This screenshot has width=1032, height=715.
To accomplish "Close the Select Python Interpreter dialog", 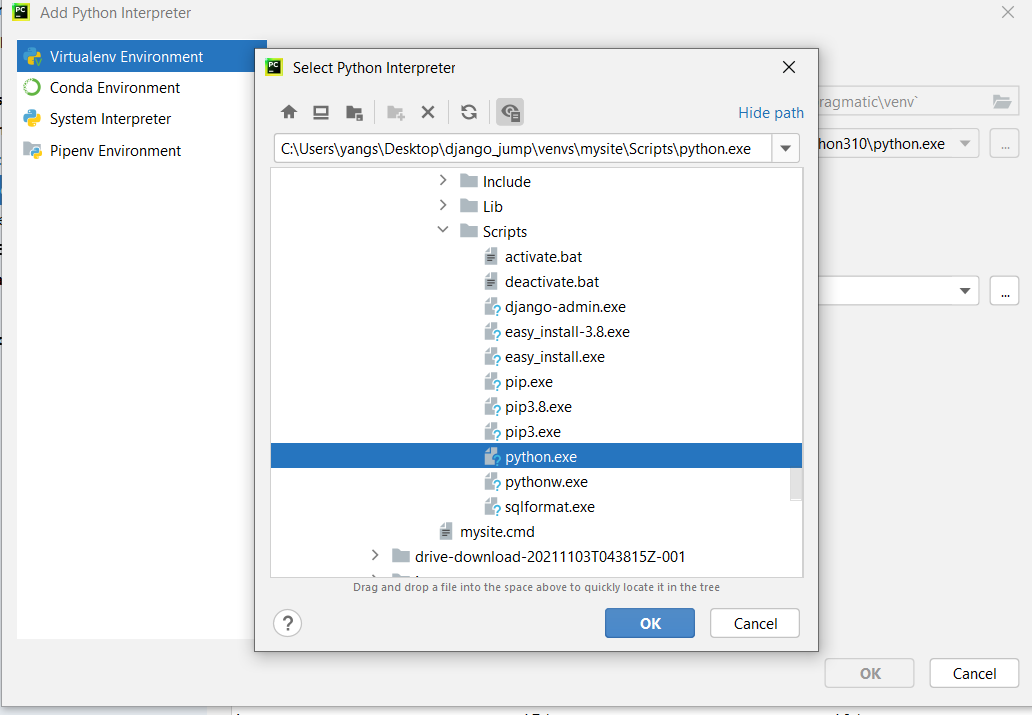I will click(788, 67).
